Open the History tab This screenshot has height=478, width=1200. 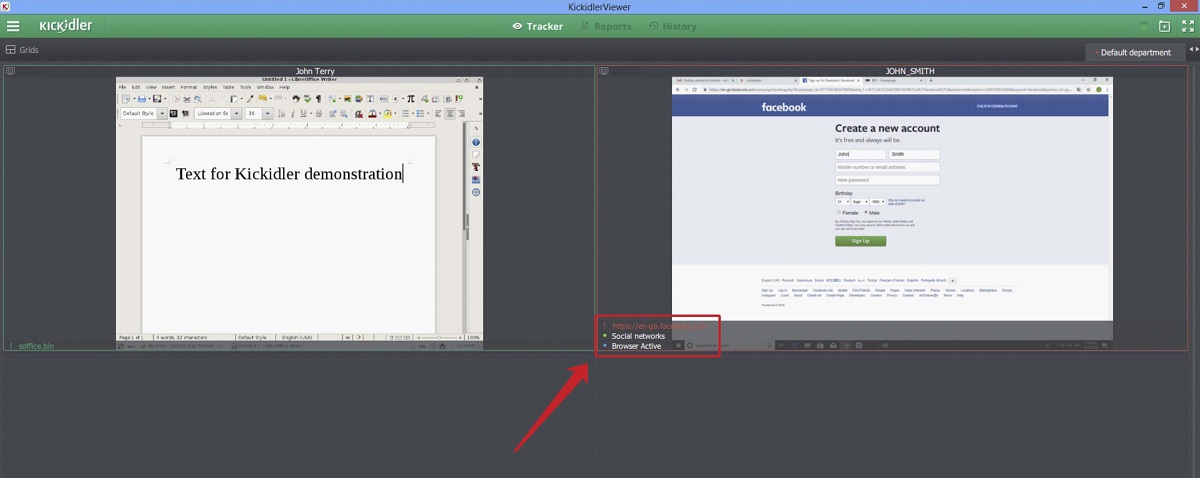672,26
